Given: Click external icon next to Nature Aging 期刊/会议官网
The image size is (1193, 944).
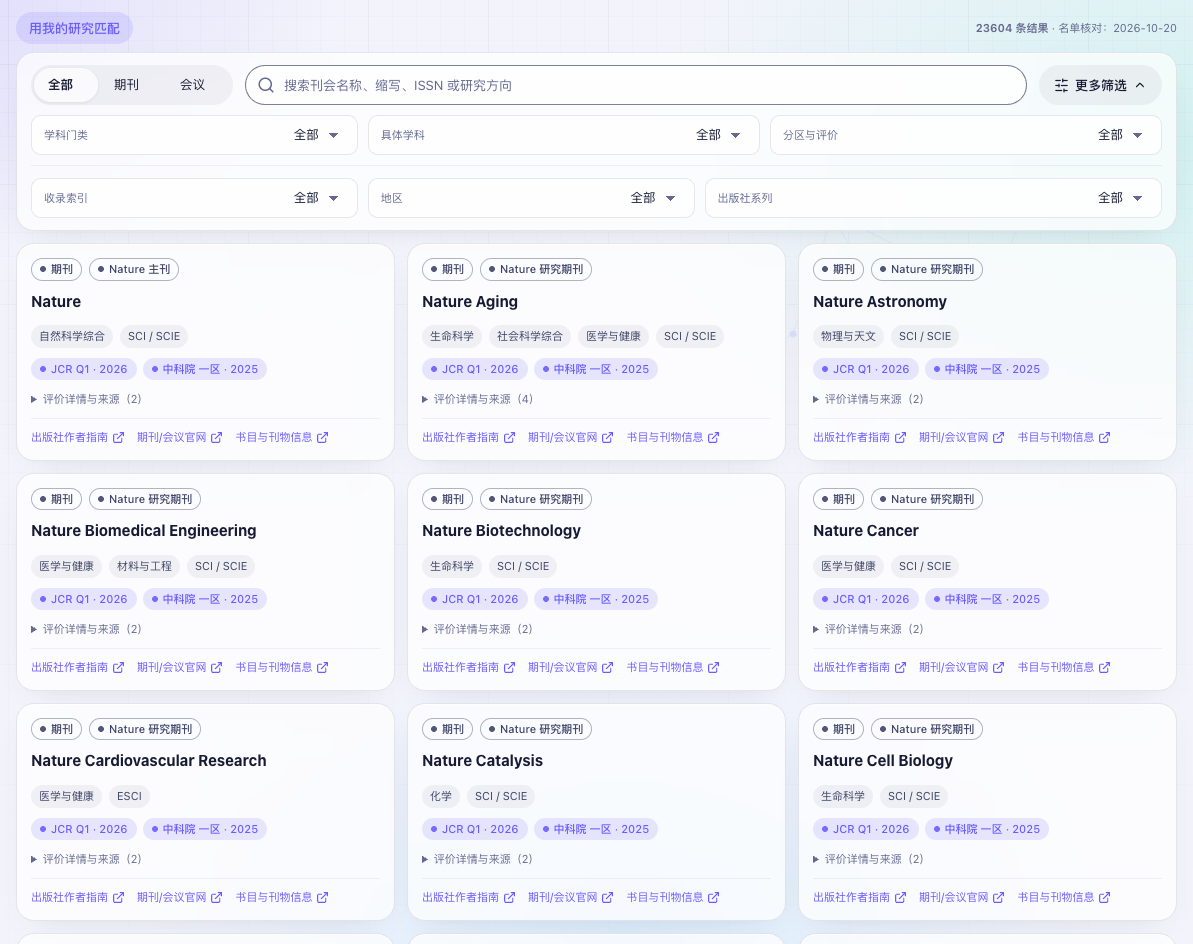Looking at the screenshot, I should [x=607, y=437].
